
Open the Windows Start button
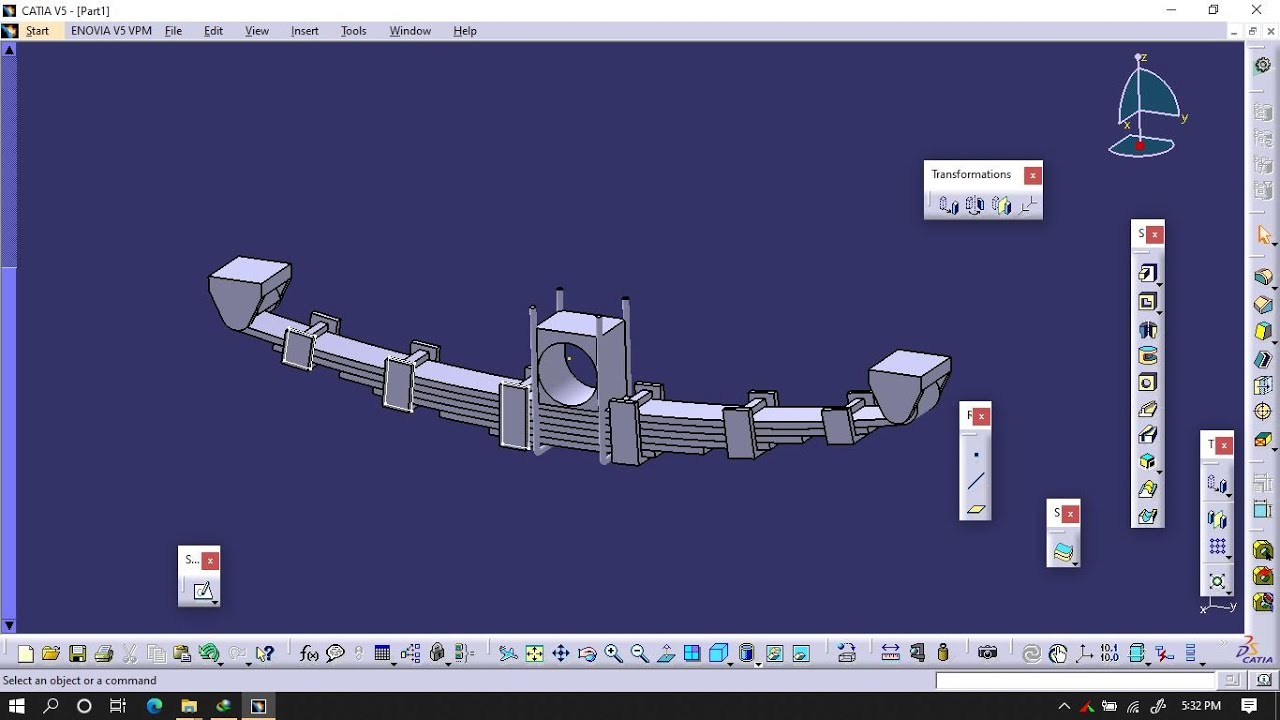(x=17, y=706)
